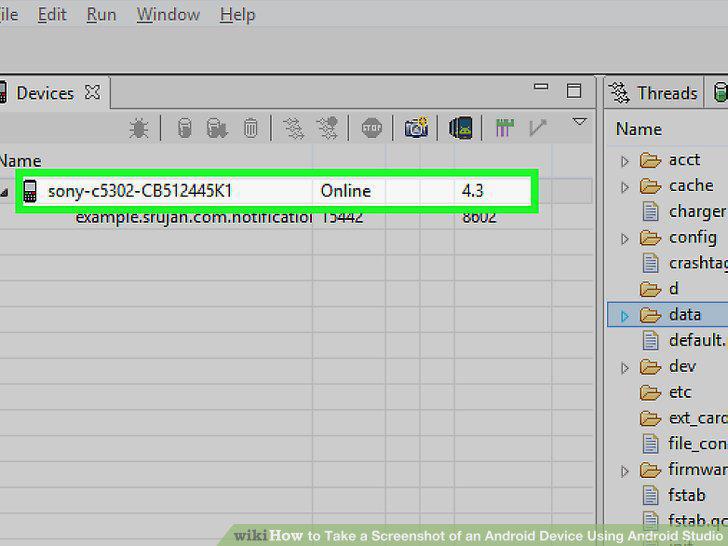Viewport: 728px width, 546px height.
Task: Maximize the Devices panel
Action: [574, 91]
